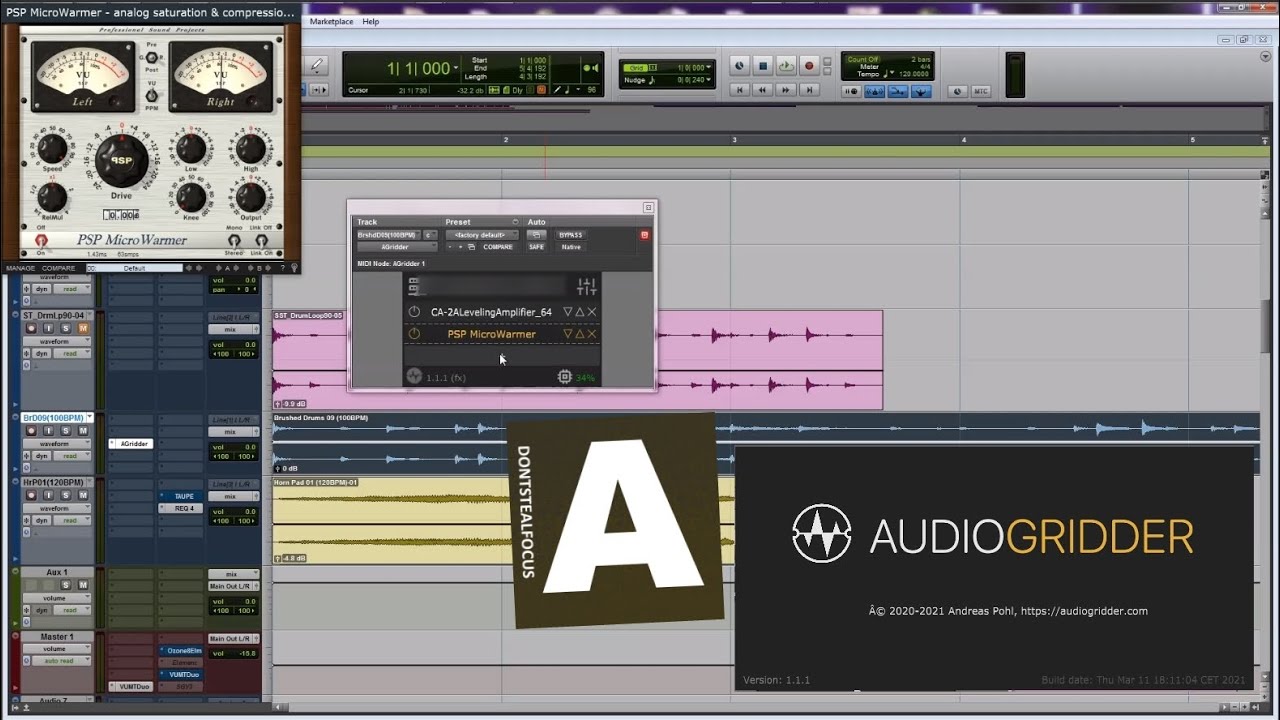
Task: Click the red target button in plugin header
Action: coord(644,235)
